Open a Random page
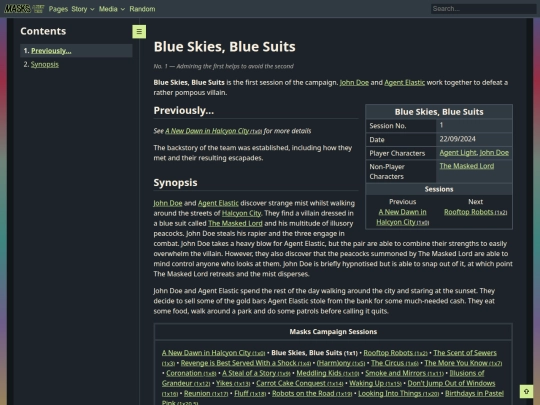The width and height of the screenshot is (540, 405). pos(142,9)
